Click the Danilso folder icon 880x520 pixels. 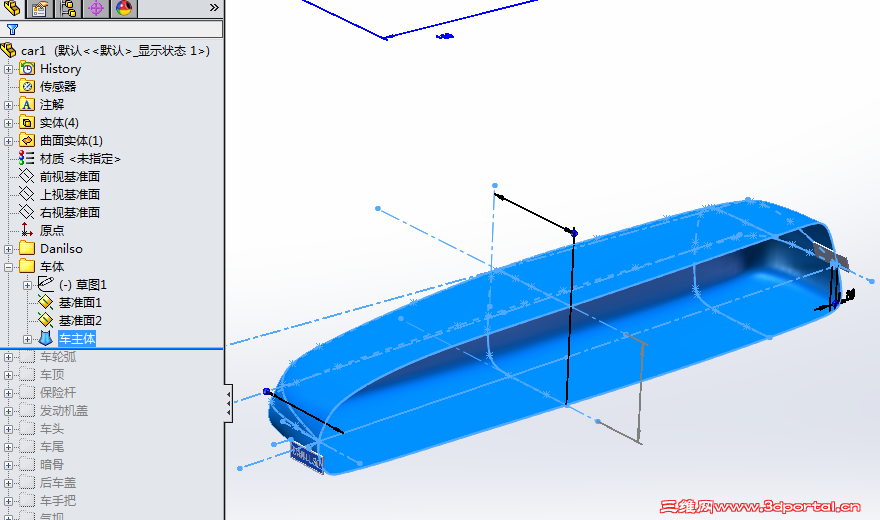(27, 248)
